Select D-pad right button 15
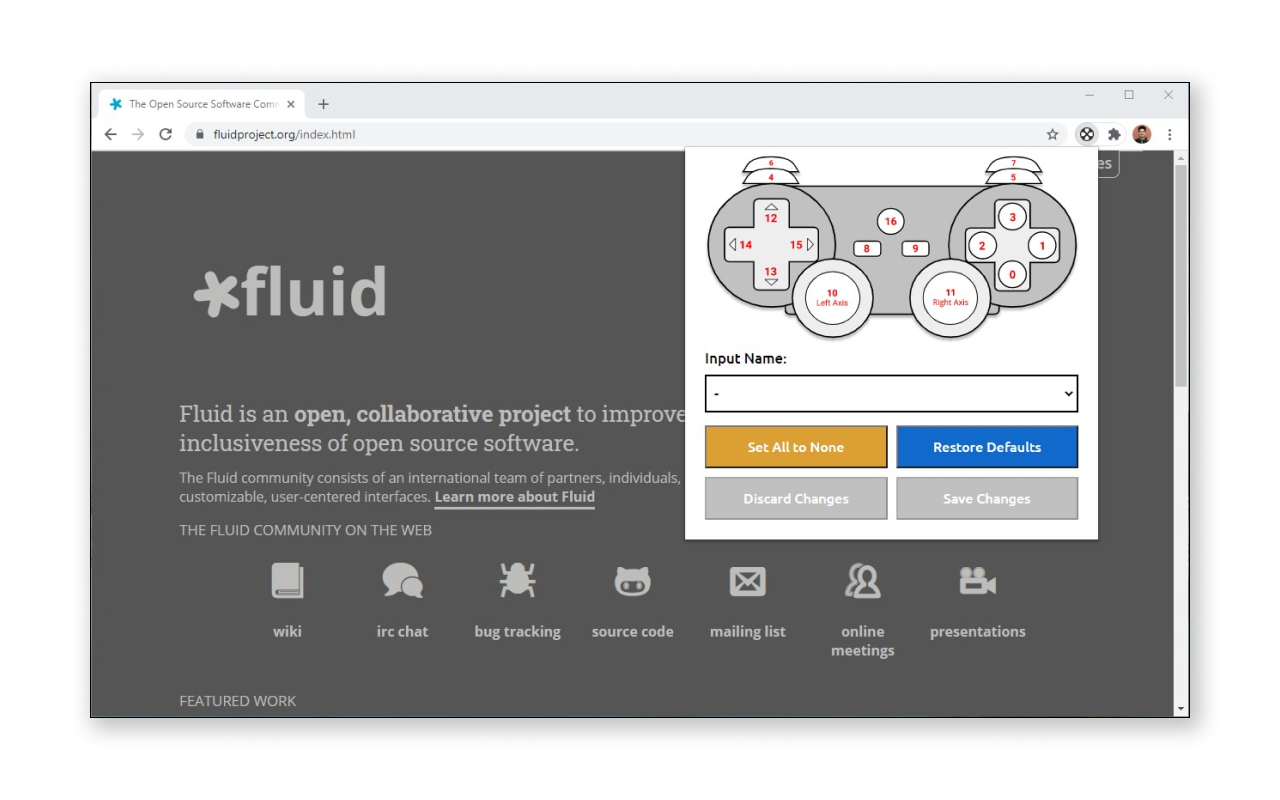 click(x=801, y=245)
